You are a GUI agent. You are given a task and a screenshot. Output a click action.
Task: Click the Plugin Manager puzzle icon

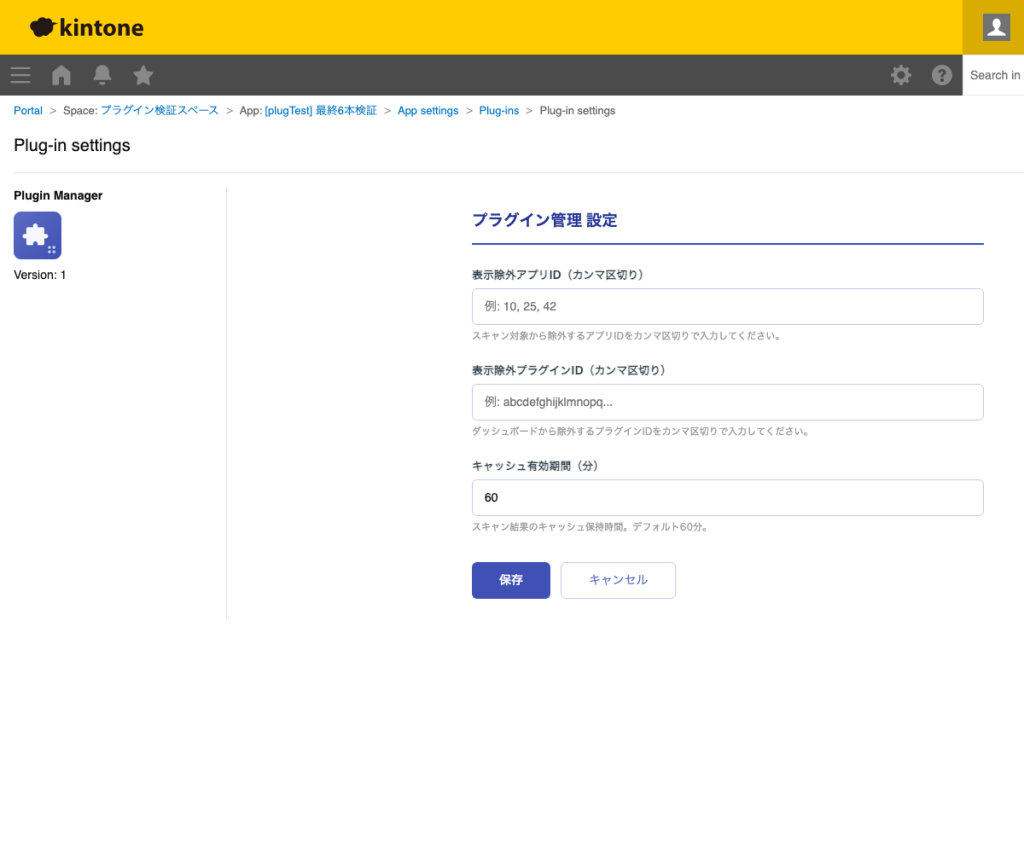pyautogui.click(x=37, y=234)
